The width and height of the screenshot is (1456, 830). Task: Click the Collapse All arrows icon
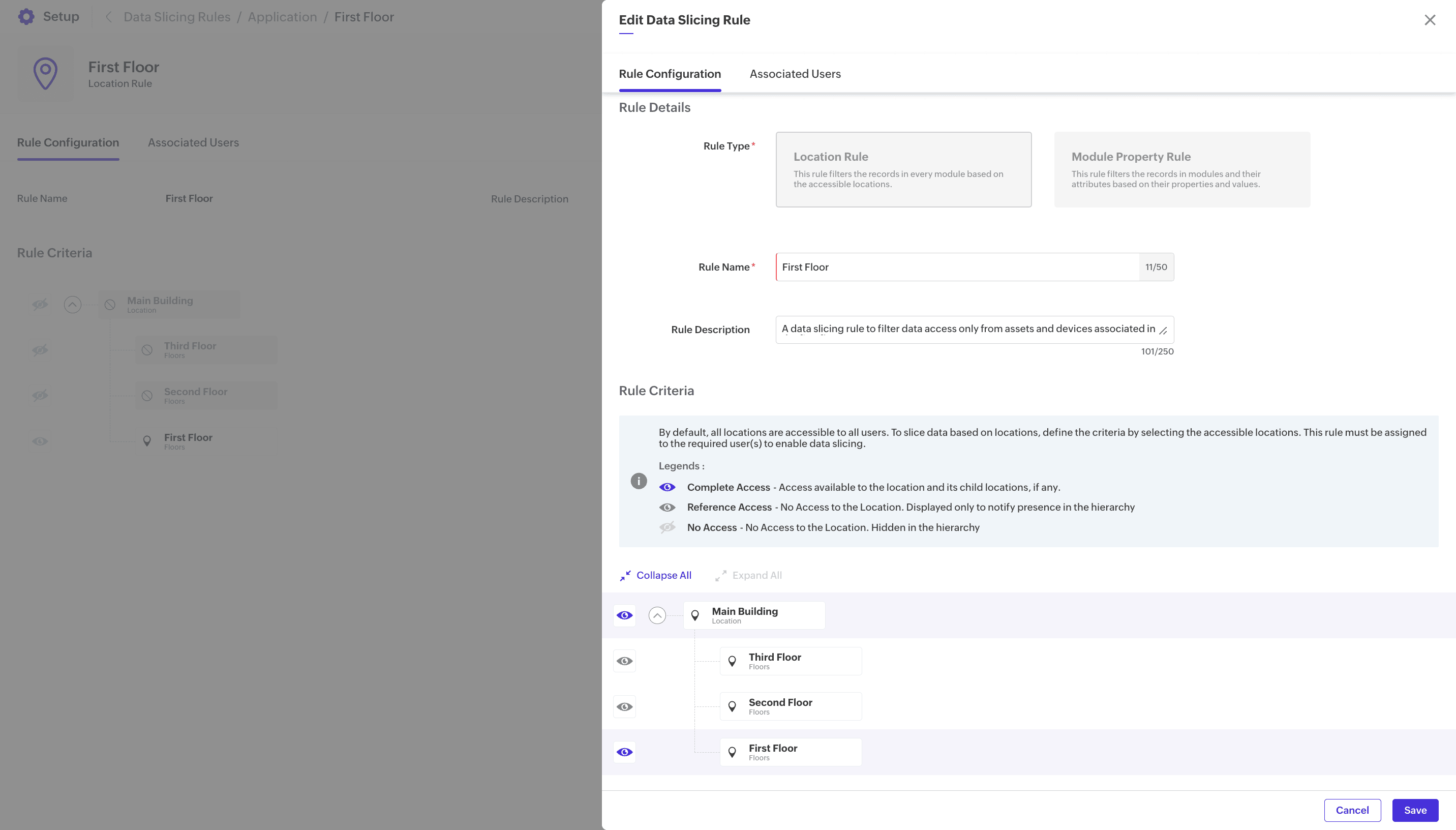point(625,576)
